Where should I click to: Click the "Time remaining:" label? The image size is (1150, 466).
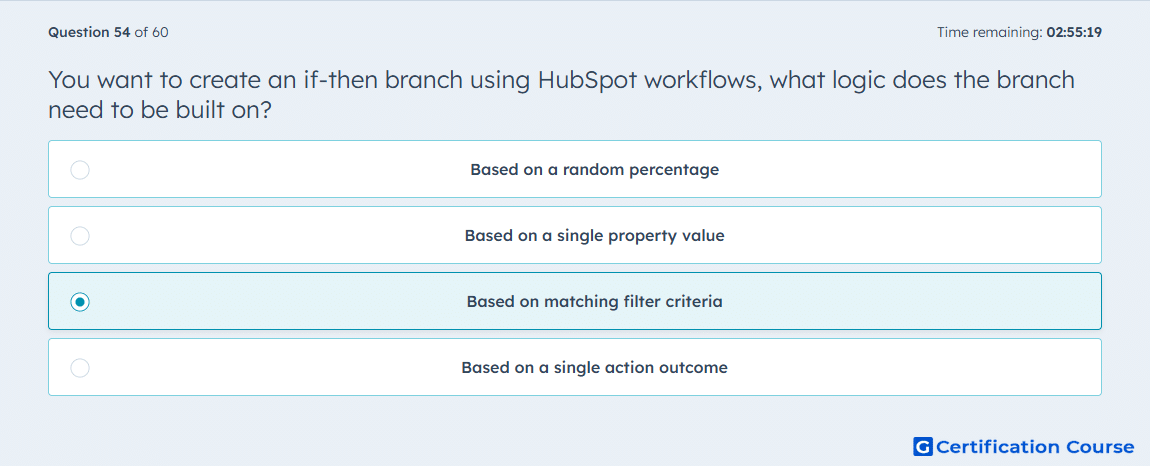click(x=990, y=32)
